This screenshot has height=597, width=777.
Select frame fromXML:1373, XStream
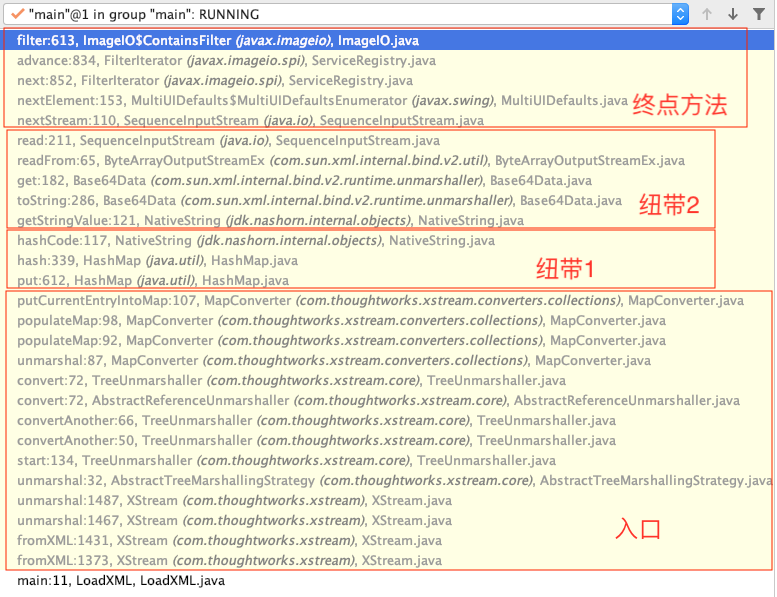click(388, 560)
